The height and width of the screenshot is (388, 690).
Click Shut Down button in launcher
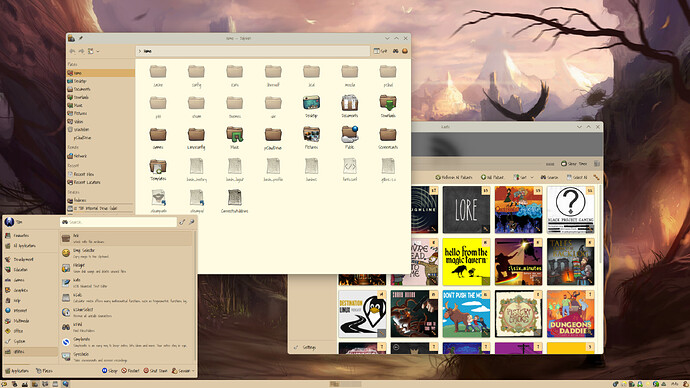click(155, 371)
